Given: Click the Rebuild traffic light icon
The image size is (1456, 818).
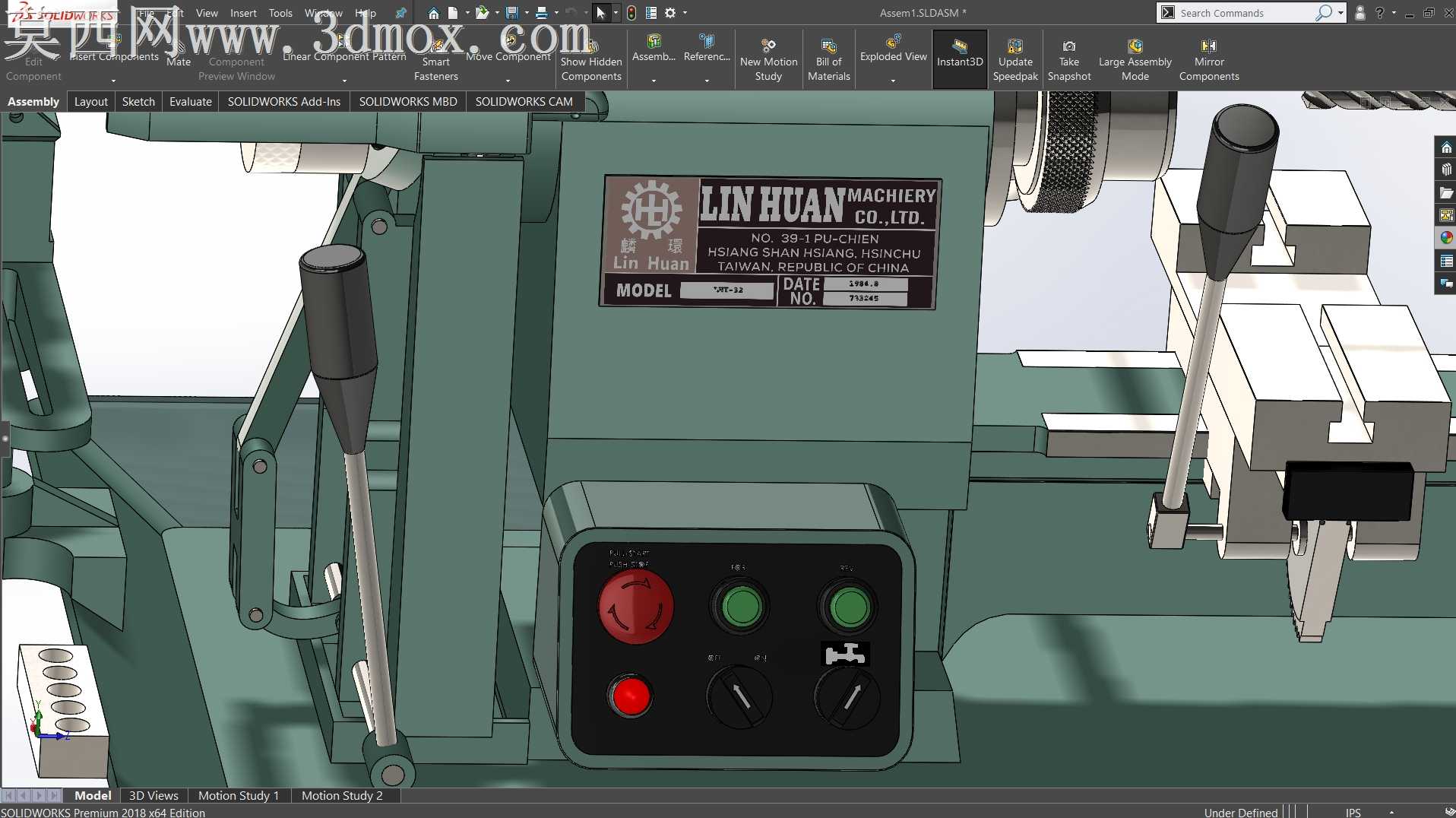Looking at the screenshot, I should (631, 13).
